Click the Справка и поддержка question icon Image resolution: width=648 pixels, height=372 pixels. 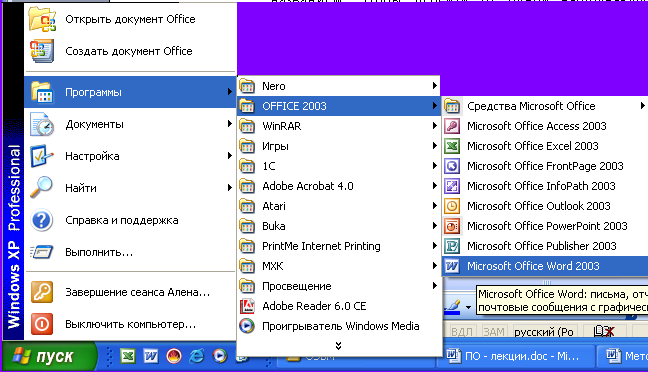[x=42, y=220]
